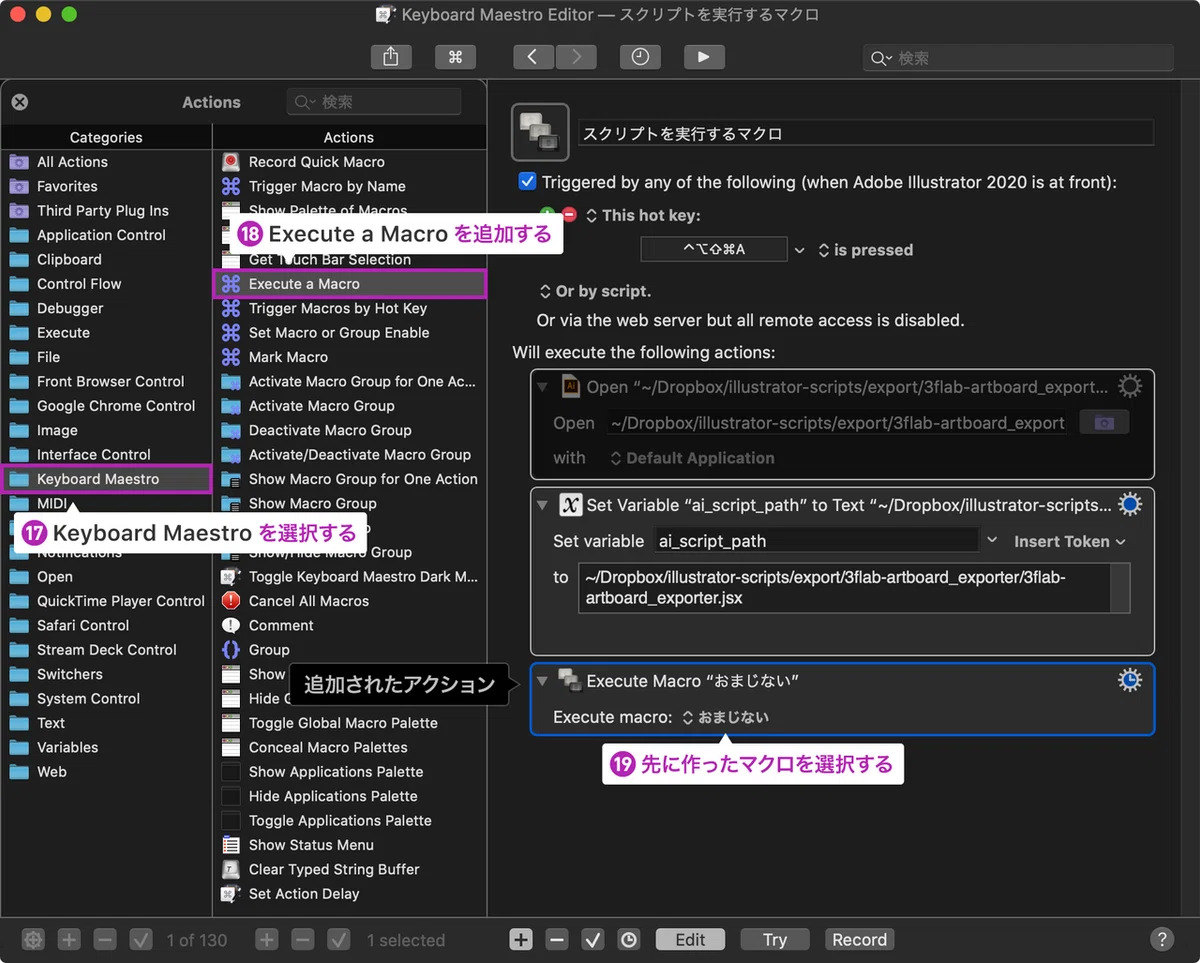Toggle action enable checkmark in editor footer

pyautogui.click(x=593, y=939)
